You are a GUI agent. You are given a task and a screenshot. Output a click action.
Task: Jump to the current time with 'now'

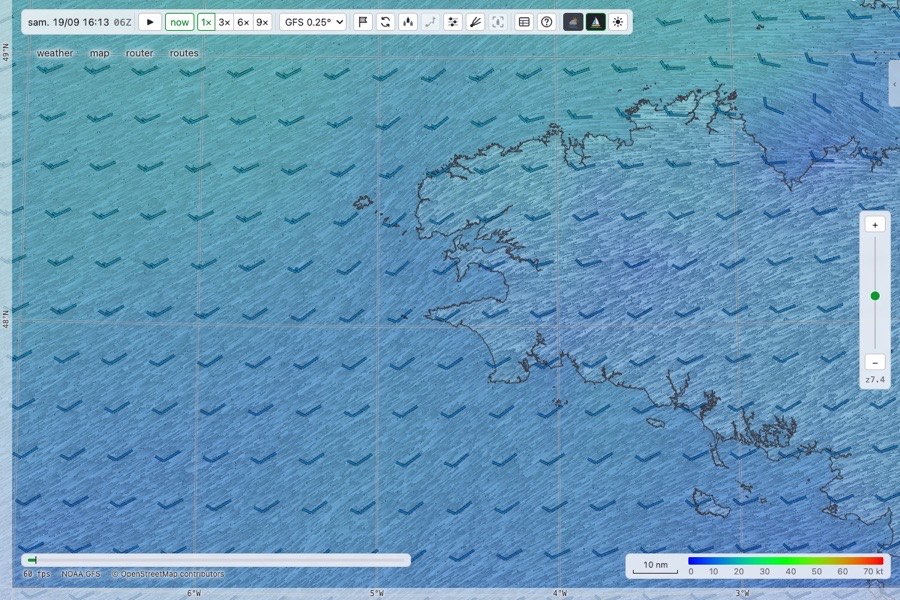pyautogui.click(x=179, y=22)
